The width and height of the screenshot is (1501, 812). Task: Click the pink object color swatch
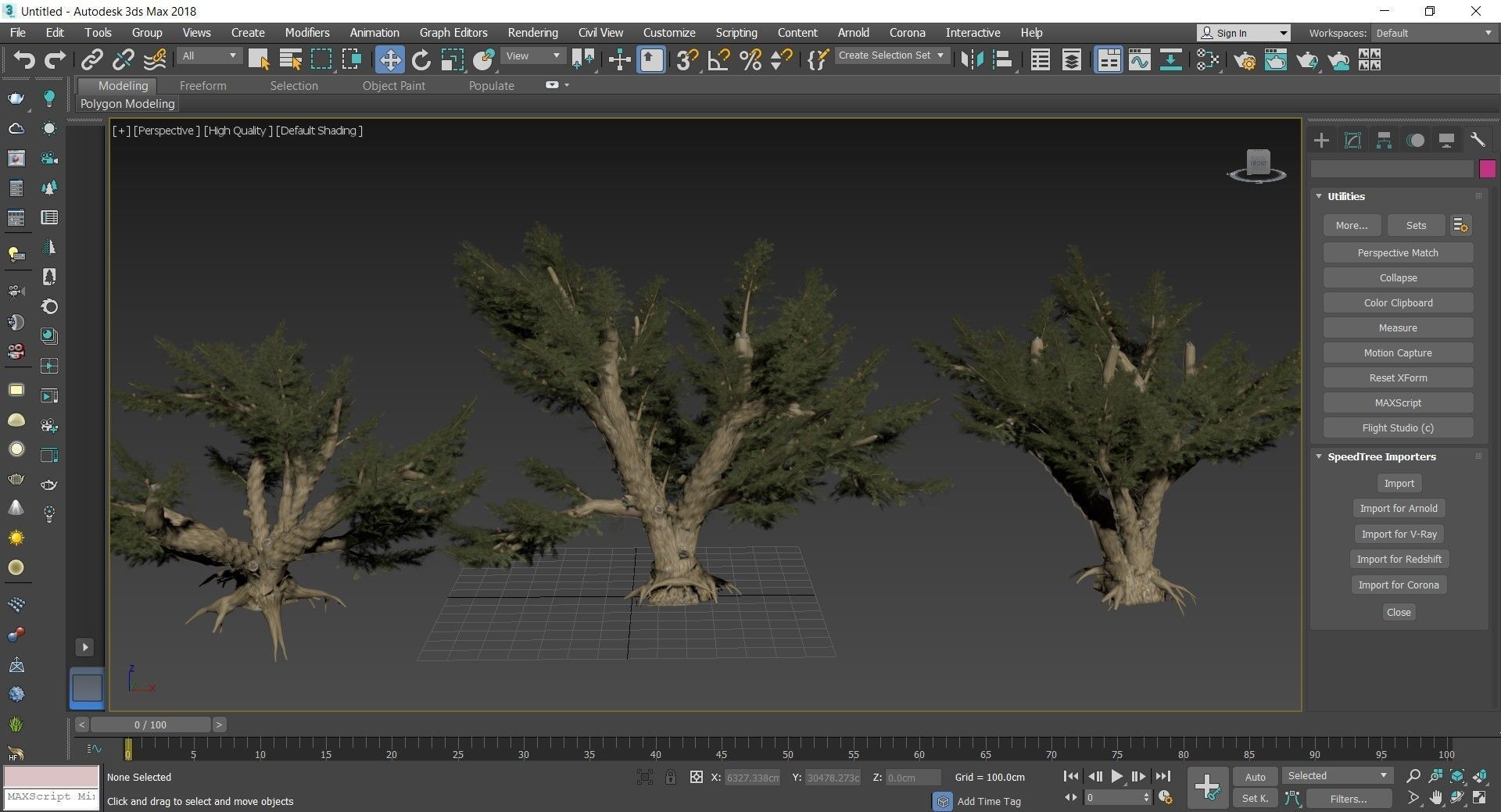coord(1488,169)
